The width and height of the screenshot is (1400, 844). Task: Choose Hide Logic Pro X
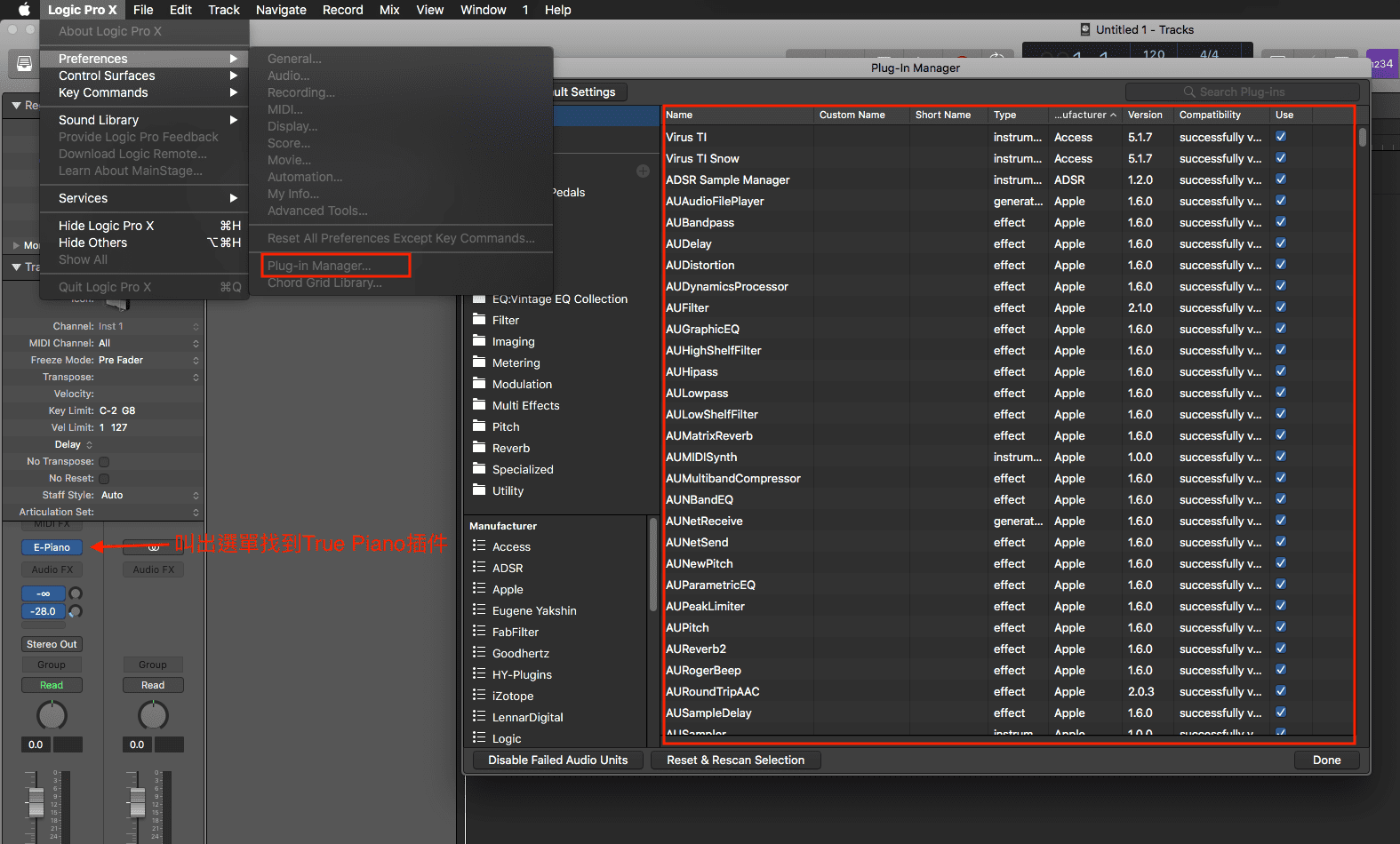pos(144,226)
